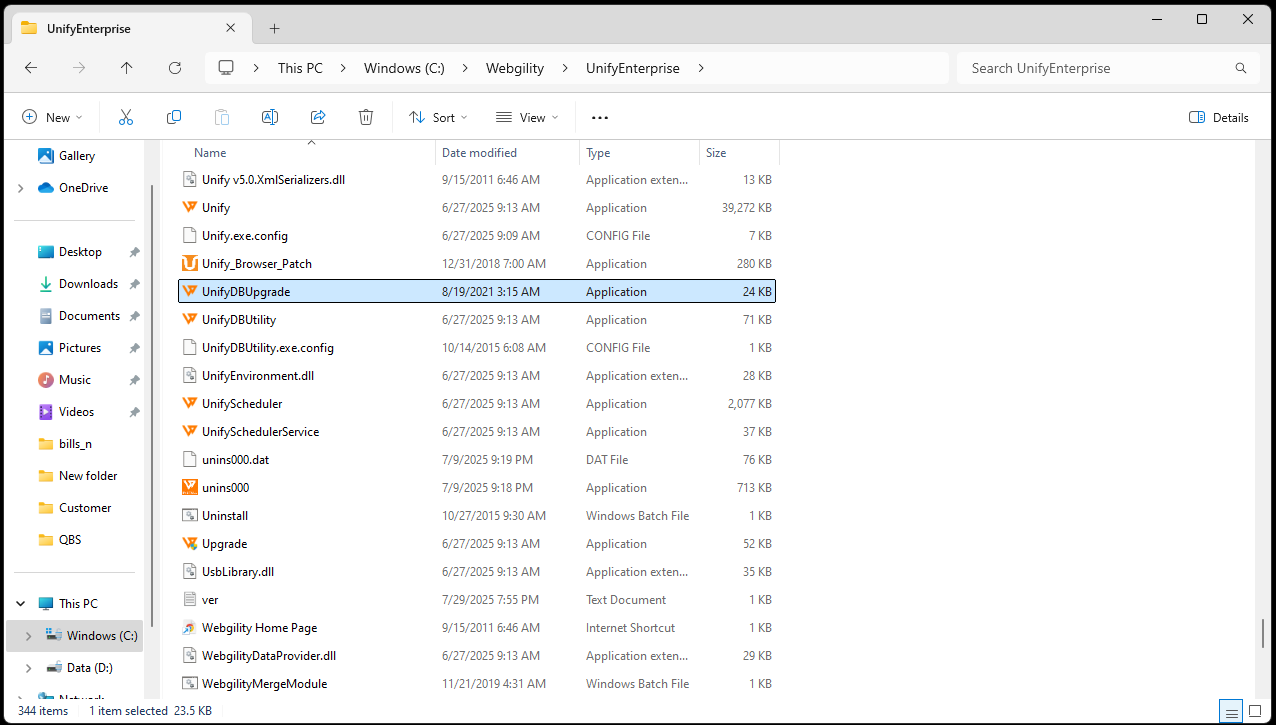The image size is (1276, 725).
Task: Toggle the Details pane
Action: pos(1219,117)
